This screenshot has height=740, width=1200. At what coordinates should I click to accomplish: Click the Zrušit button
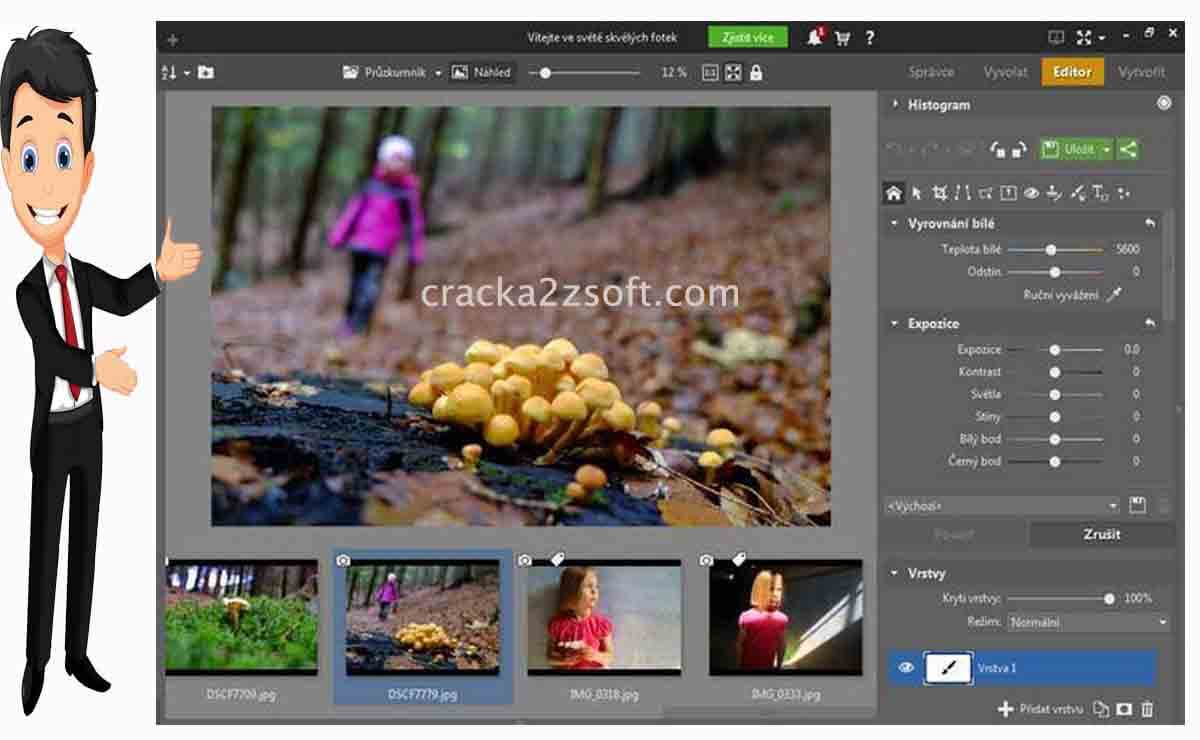click(1102, 534)
